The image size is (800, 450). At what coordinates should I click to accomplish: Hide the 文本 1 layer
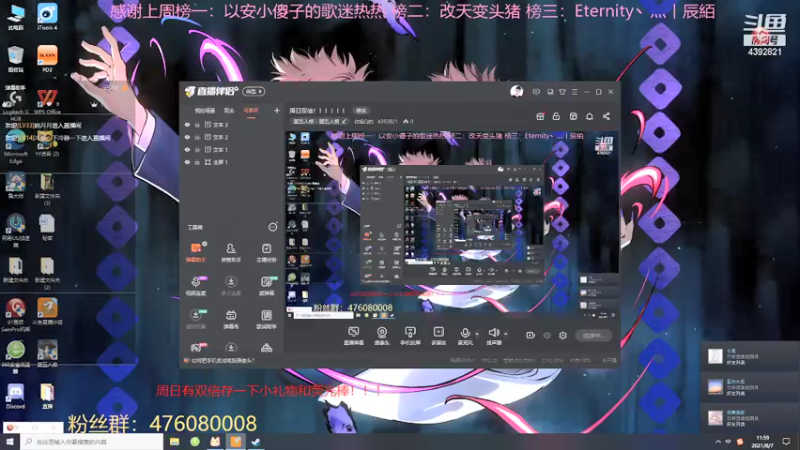(187, 149)
